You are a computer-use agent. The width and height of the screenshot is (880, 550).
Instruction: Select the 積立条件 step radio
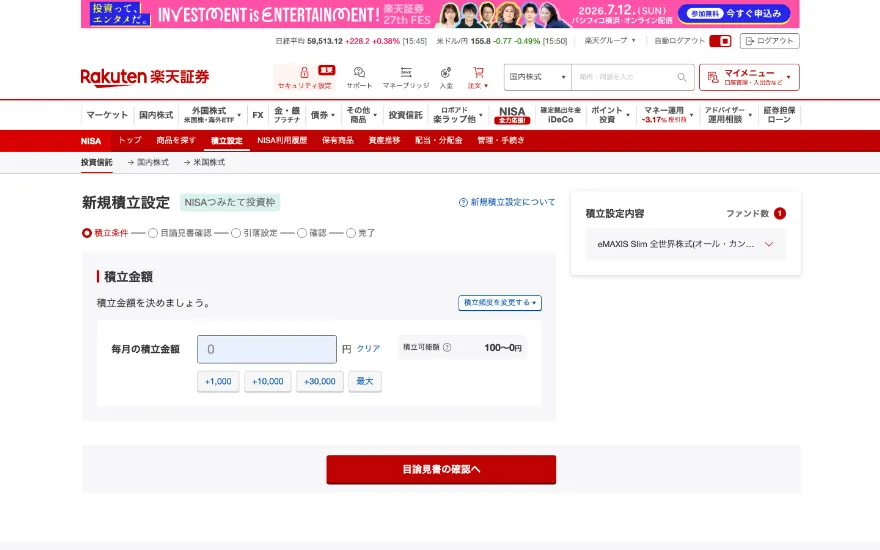(86, 233)
